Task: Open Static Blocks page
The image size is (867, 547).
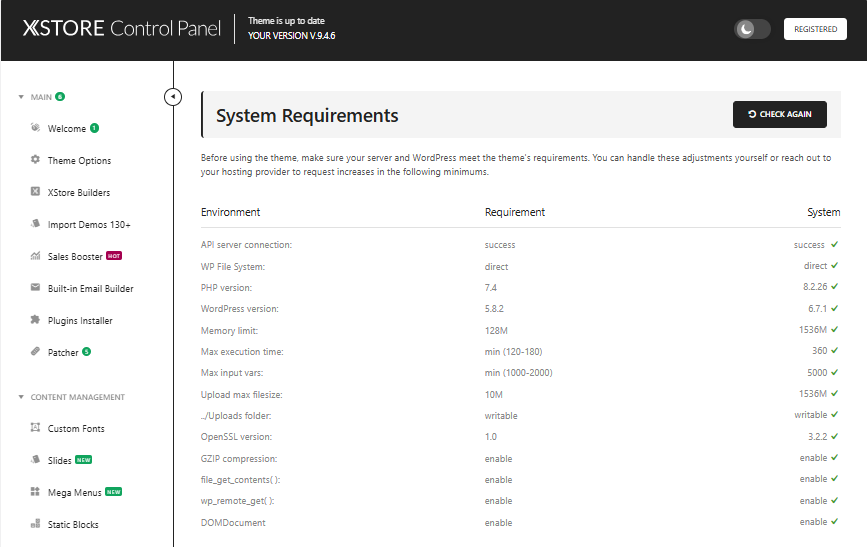Action: (x=73, y=524)
